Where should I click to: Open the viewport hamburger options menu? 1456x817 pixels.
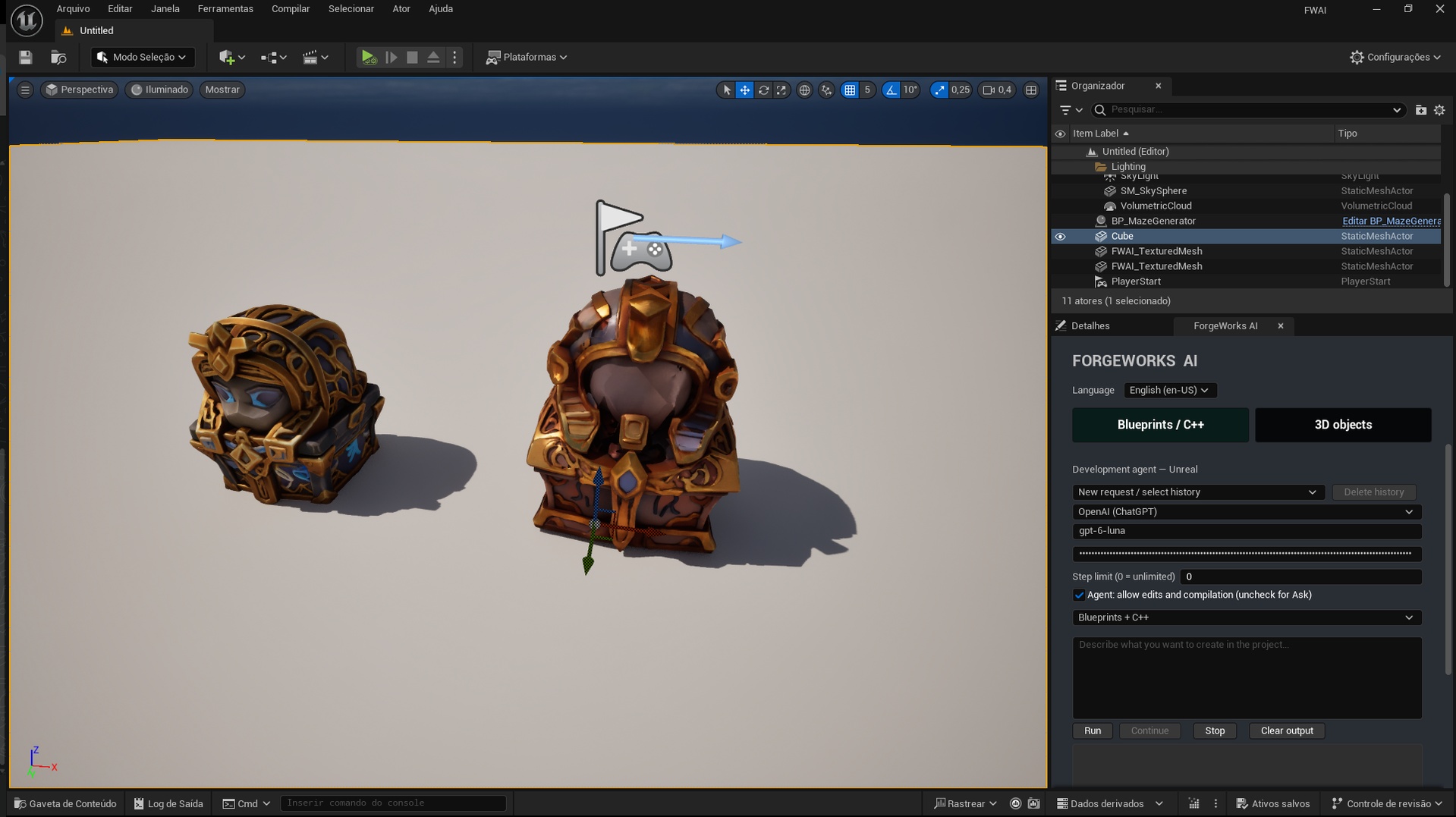[25, 90]
